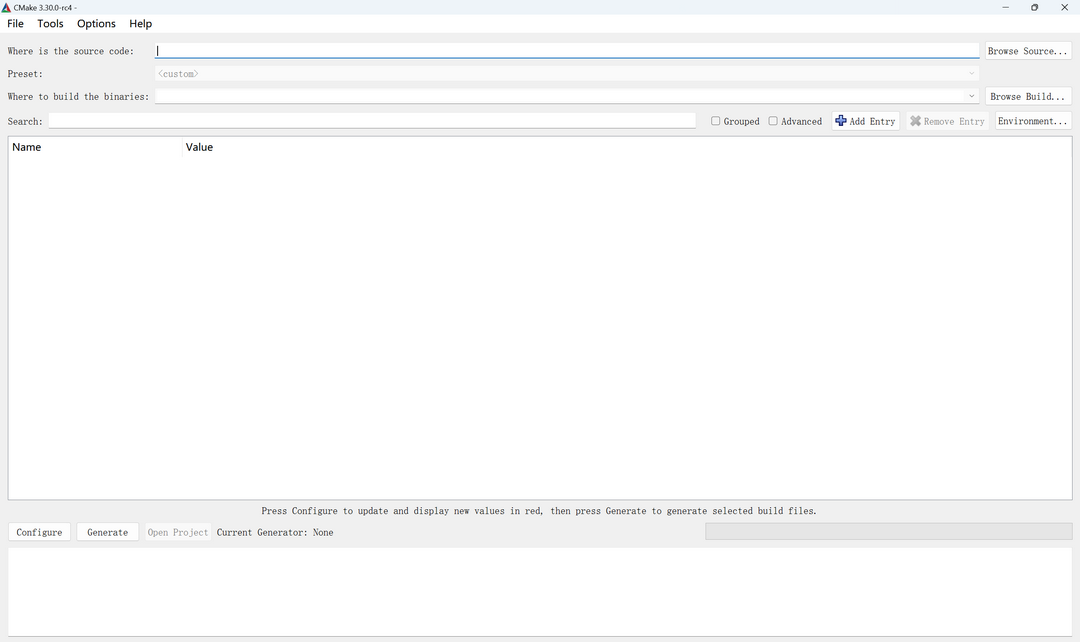This screenshot has height=642, width=1080.
Task: Click the CMake logo in the title bar
Action: [x=8, y=7]
